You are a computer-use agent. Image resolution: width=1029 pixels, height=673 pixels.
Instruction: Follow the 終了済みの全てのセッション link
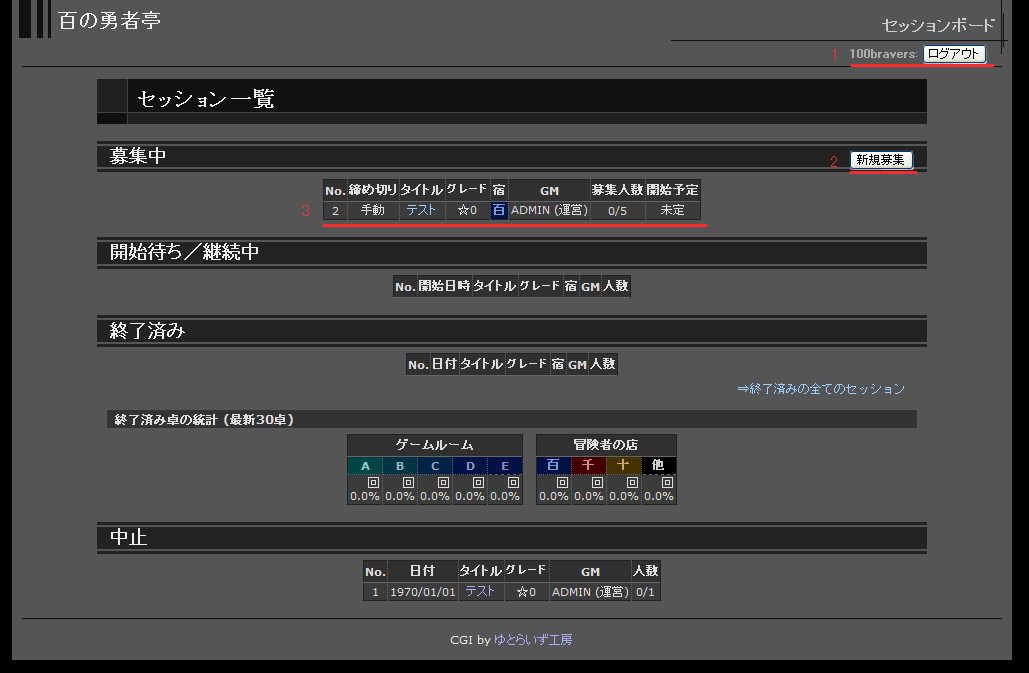[x=820, y=389]
